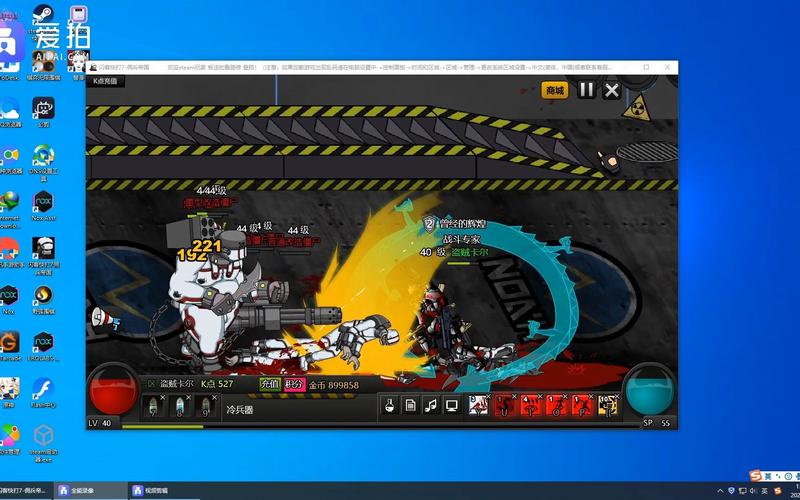Screen dimensions: 800x500
Task: Close the game stage with the X button
Action: click(611, 91)
